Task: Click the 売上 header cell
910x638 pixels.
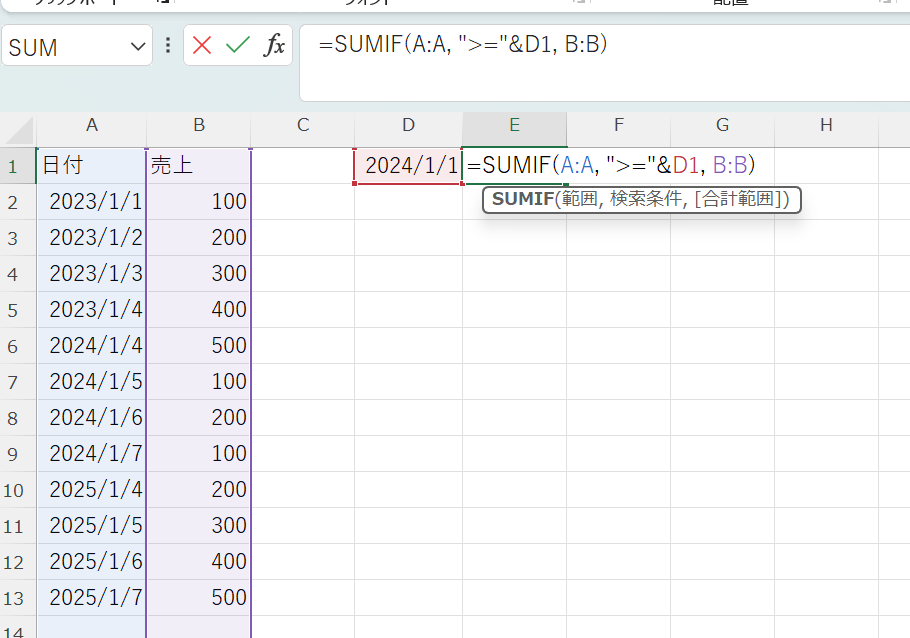Action: [x=199, y=166]
